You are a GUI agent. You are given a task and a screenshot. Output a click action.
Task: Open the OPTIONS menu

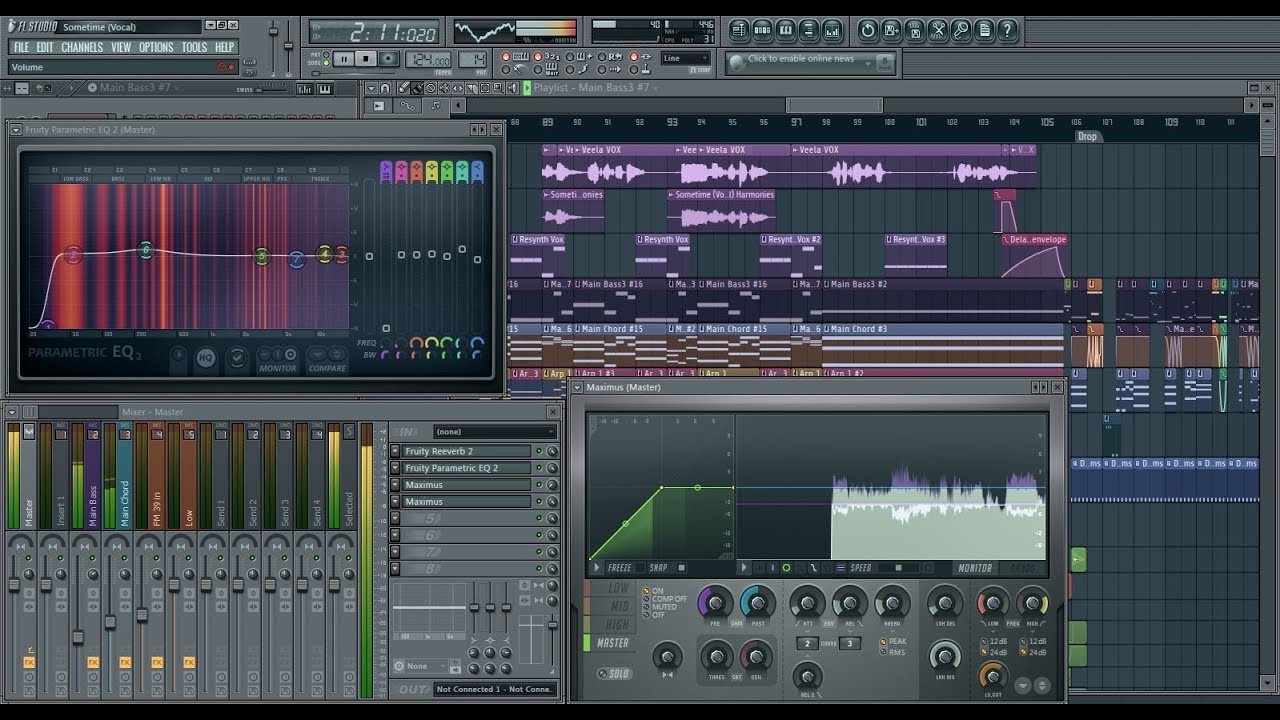tap(156, 47)
